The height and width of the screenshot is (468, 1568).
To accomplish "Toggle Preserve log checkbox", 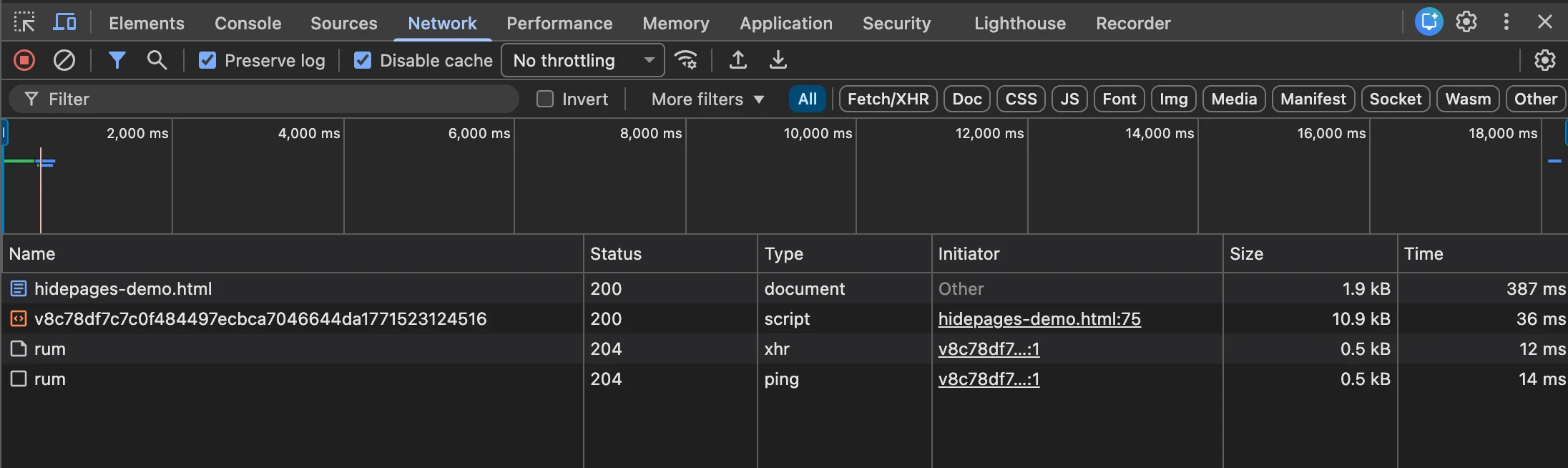I will (x=207, y=60).
